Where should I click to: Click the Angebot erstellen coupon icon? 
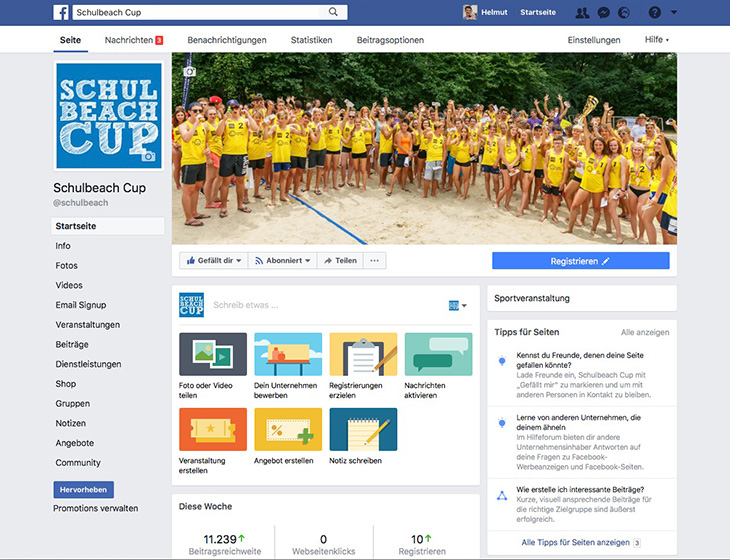[288, 429]
